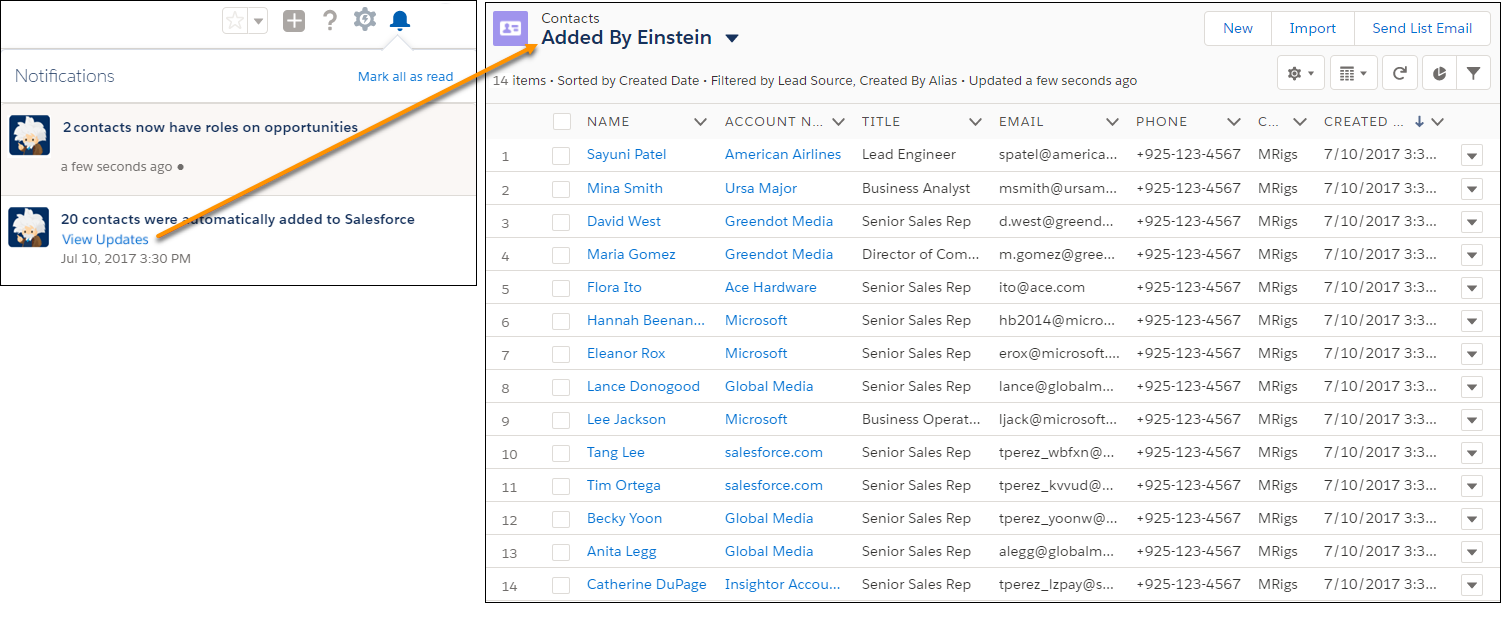Open row actions menu for Anita Legg
1511x617 pixels.
1471,551
